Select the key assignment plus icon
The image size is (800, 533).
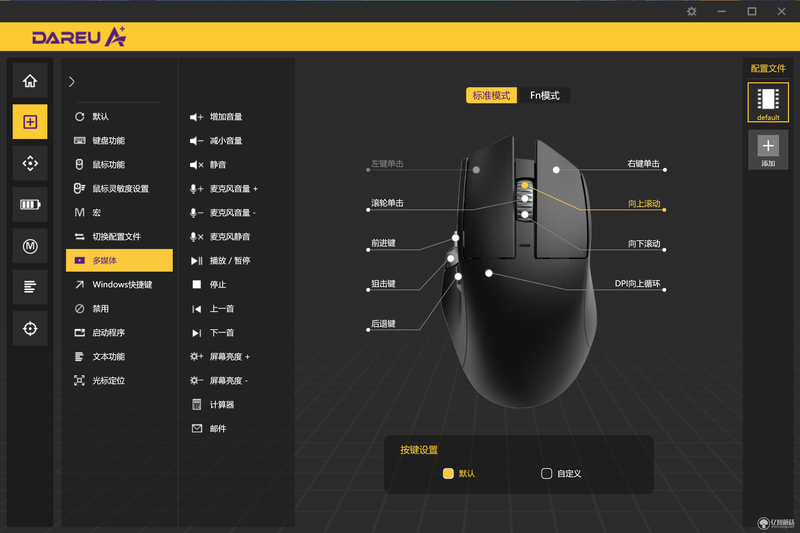30,122
